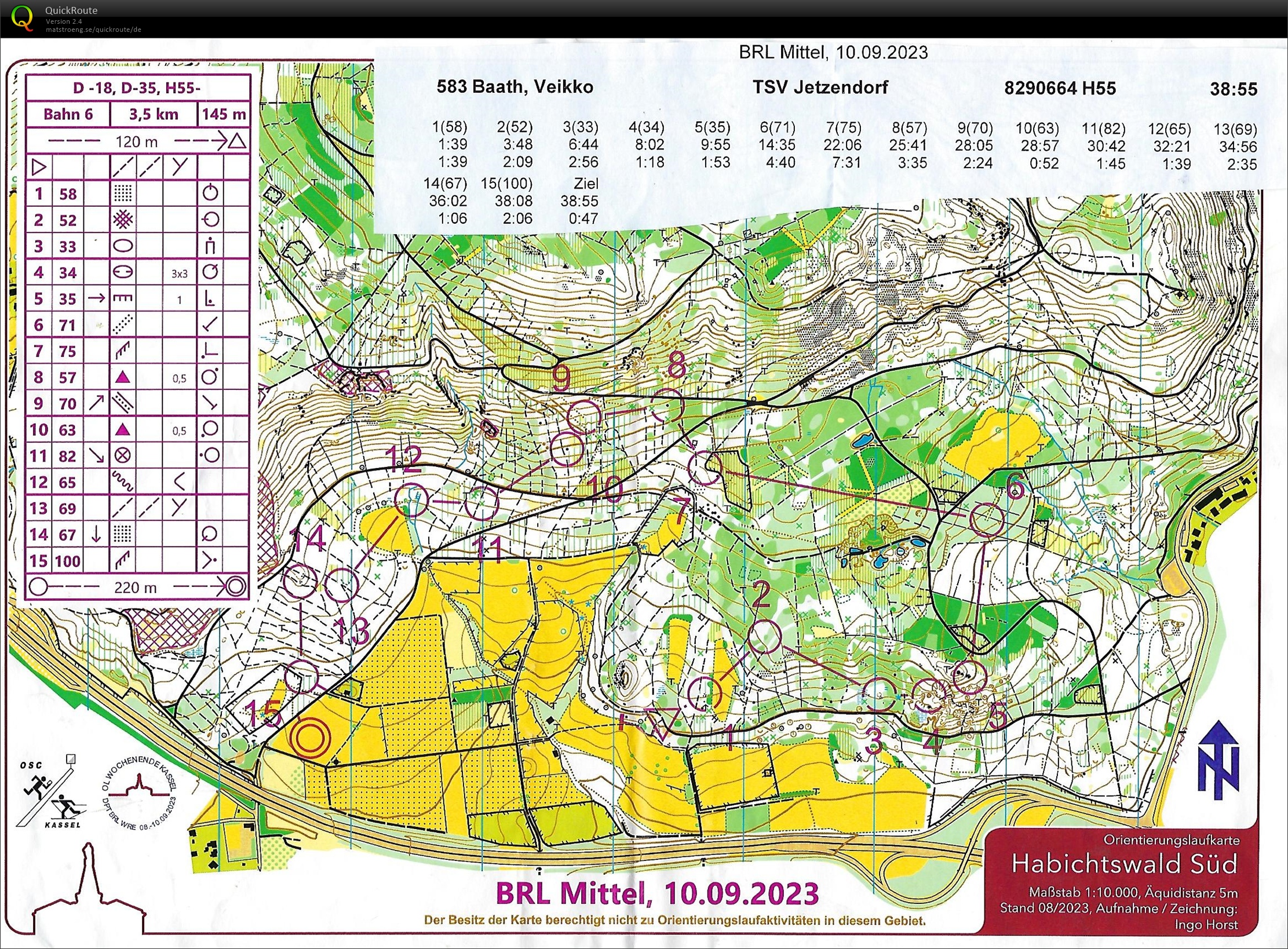The width and height of the screenshot is (1288, 949).
Task: Click the 7(75) split time column header
Action: point(844,127)
